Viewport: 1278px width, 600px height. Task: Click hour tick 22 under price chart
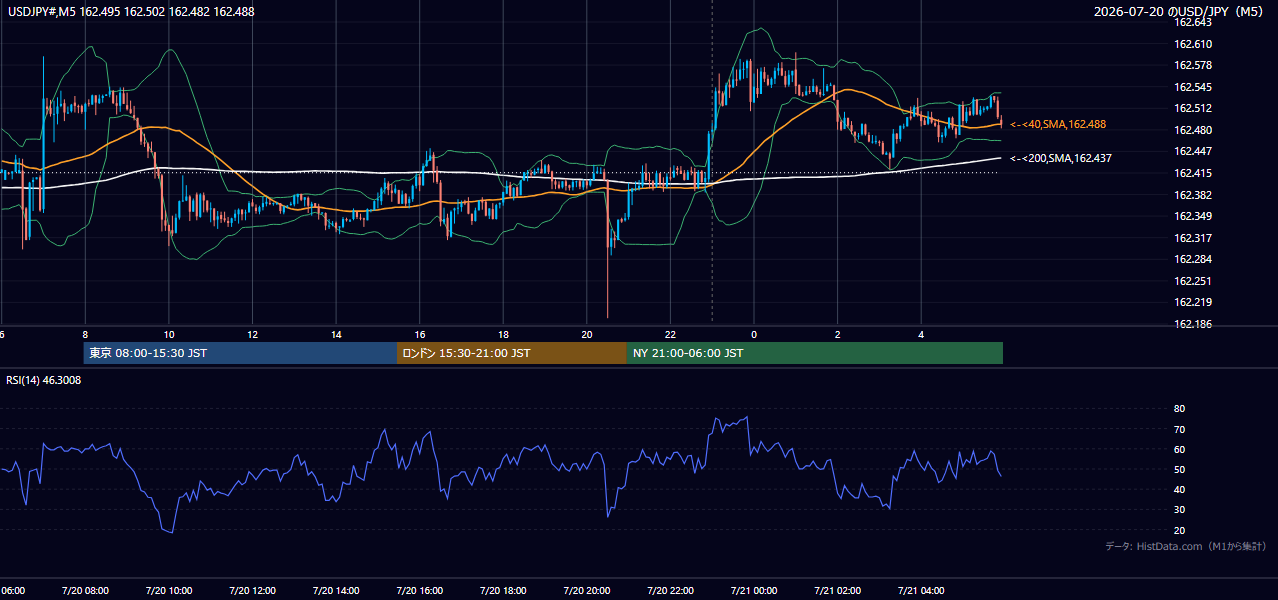[x=670, y=335]
